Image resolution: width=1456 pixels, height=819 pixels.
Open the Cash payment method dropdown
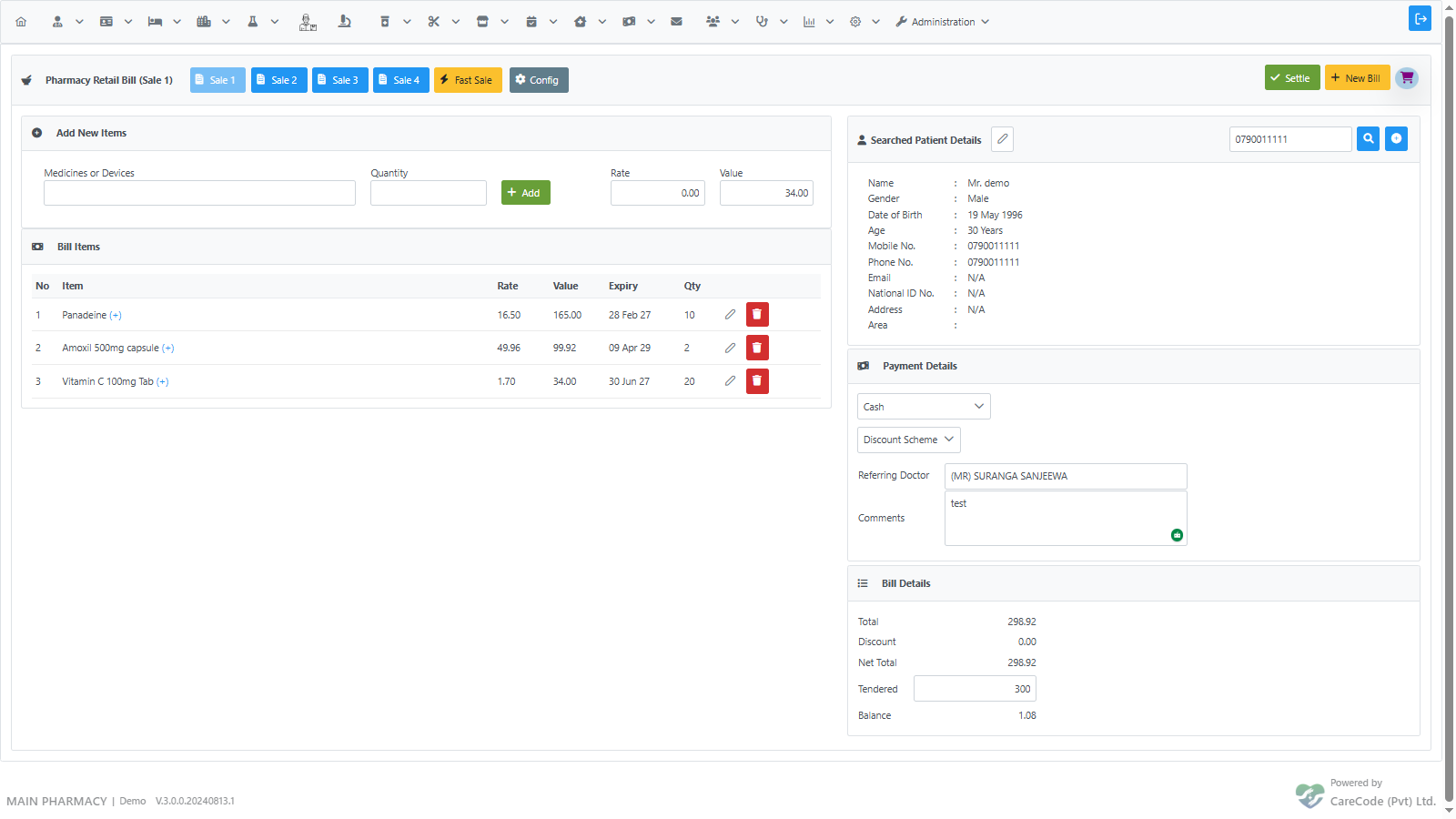click(x=924, y=407)
